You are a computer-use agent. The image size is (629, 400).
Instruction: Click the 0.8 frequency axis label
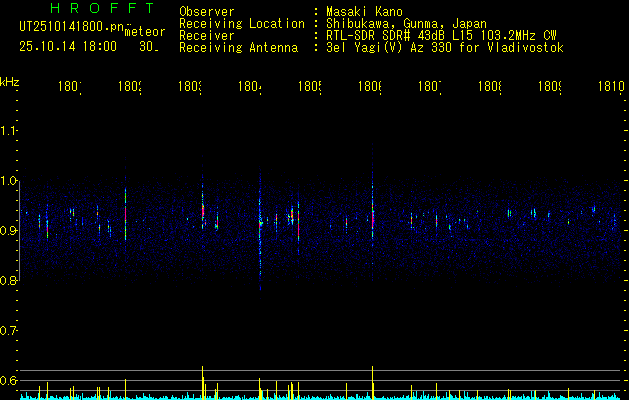(8, 280)
